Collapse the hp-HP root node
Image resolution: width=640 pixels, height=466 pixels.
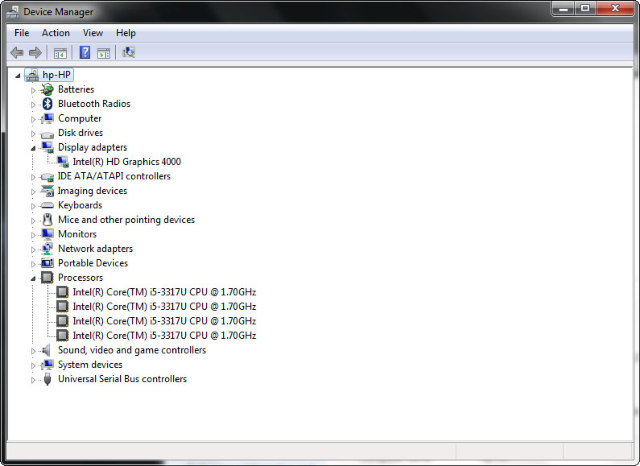(18, 75)
